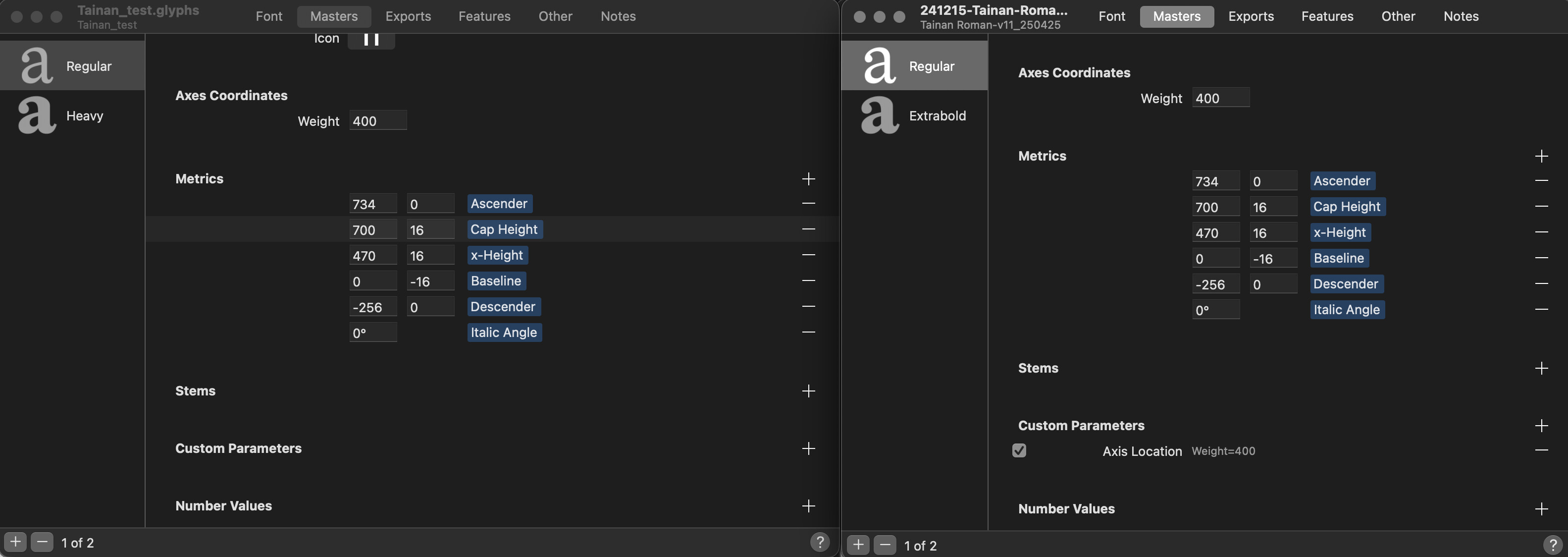
Task: Delete the selected master in the right window
Action: click(885, 545)
